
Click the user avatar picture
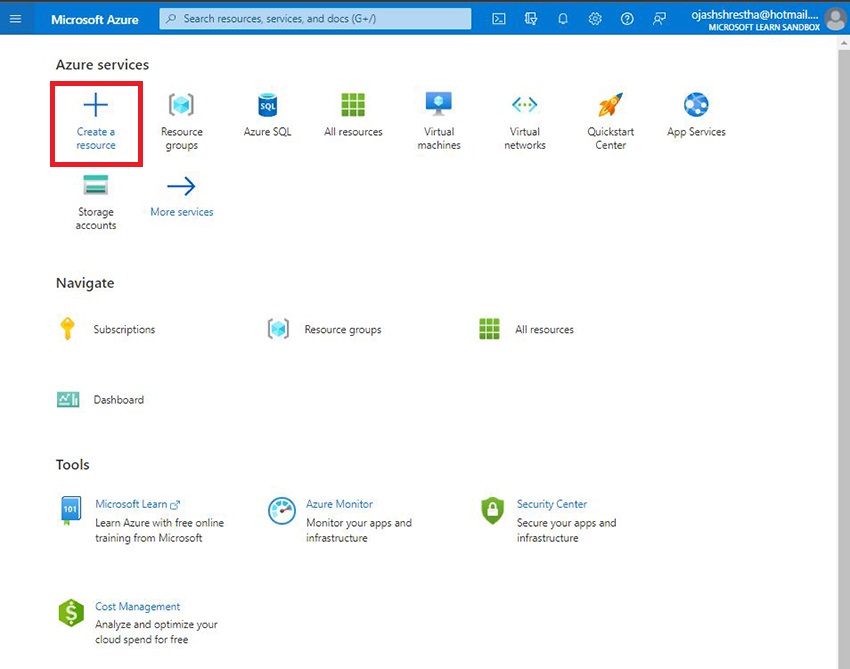coord(835,20)
